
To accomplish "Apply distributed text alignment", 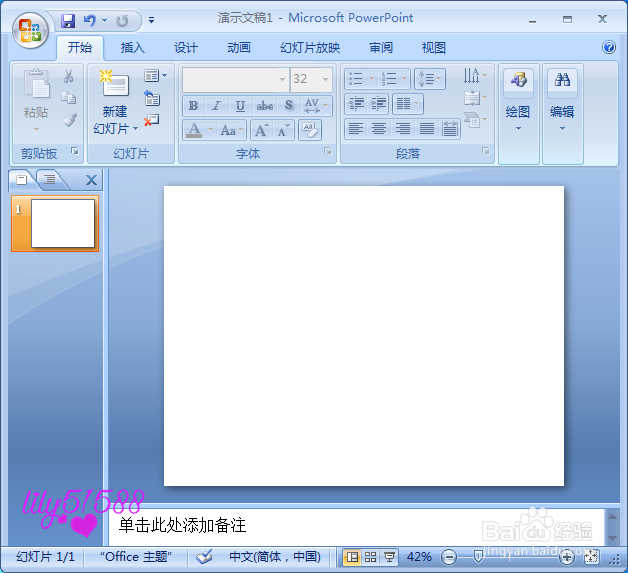I will pyautogui.click(x=450, y=129).
